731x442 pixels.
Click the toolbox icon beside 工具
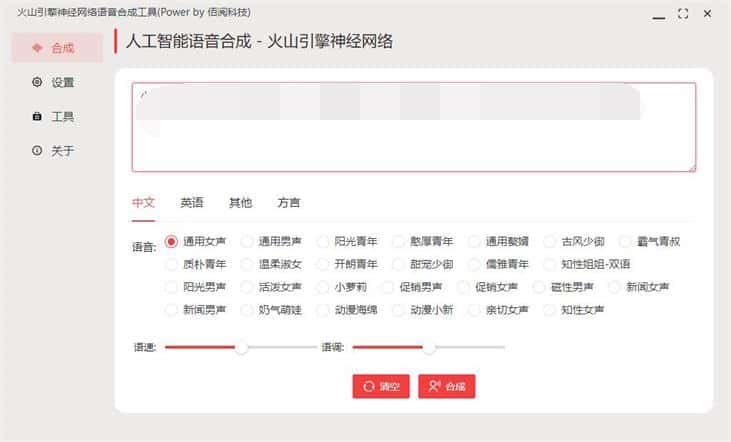click(37, 116)
